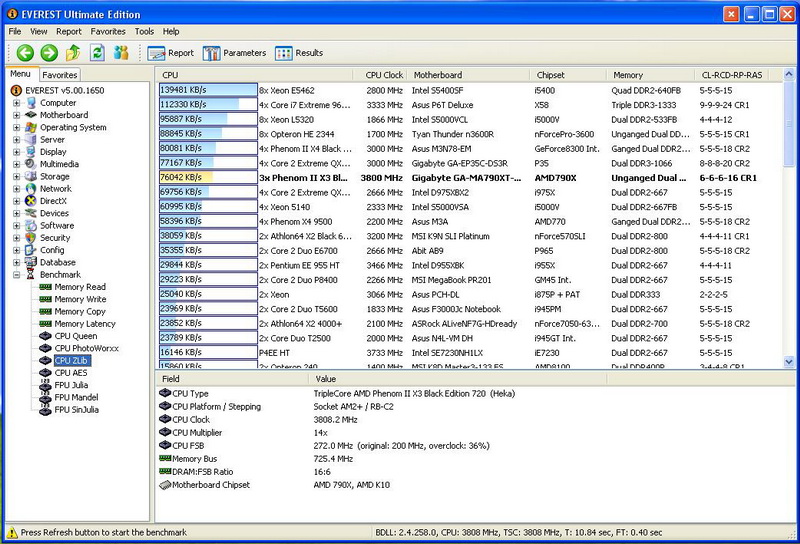Open the Report menu
The image size is (800, 544).
pos(69,32)
